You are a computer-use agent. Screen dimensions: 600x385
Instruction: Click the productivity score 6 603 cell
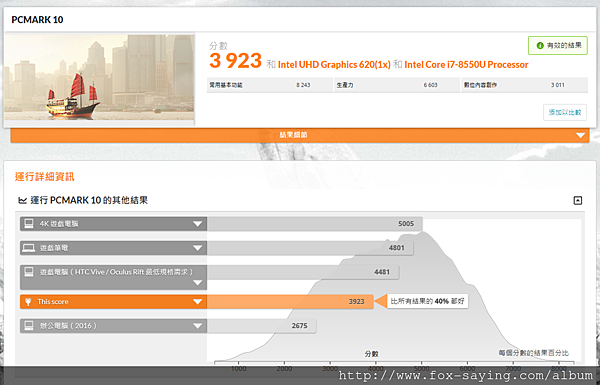(397, 85)
